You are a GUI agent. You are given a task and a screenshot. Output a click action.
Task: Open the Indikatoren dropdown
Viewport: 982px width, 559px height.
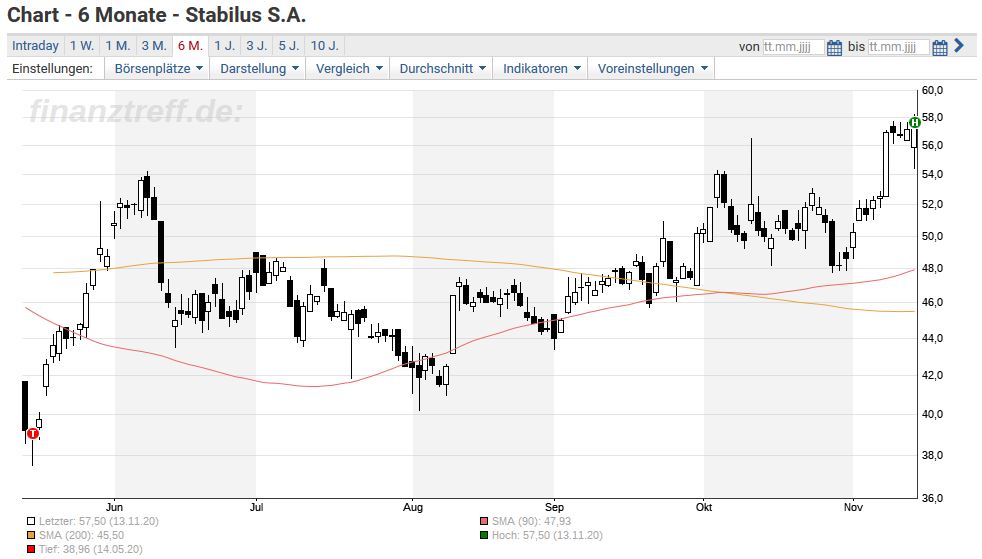pos(541,69)
